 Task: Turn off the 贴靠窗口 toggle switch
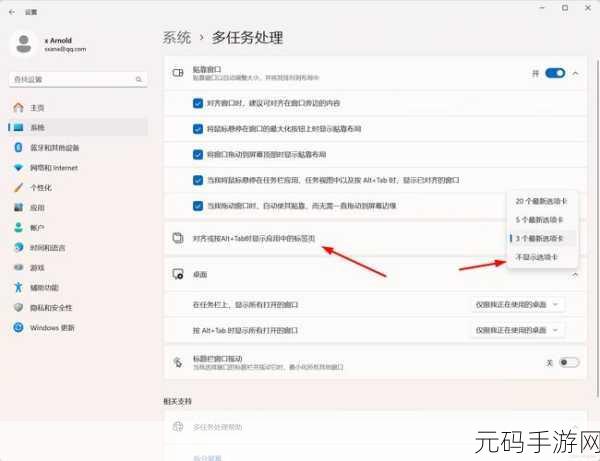point(555,73)
